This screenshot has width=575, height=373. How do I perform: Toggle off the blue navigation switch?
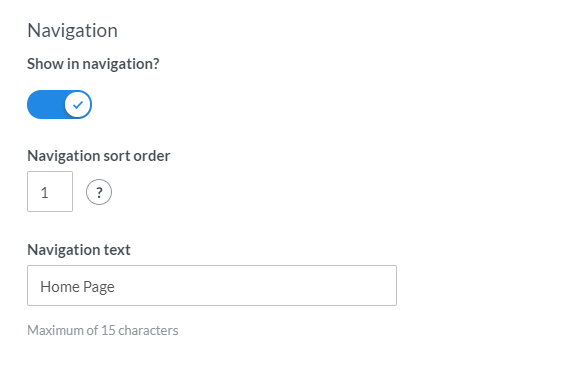pyautogui.click(x=59, y=105)
